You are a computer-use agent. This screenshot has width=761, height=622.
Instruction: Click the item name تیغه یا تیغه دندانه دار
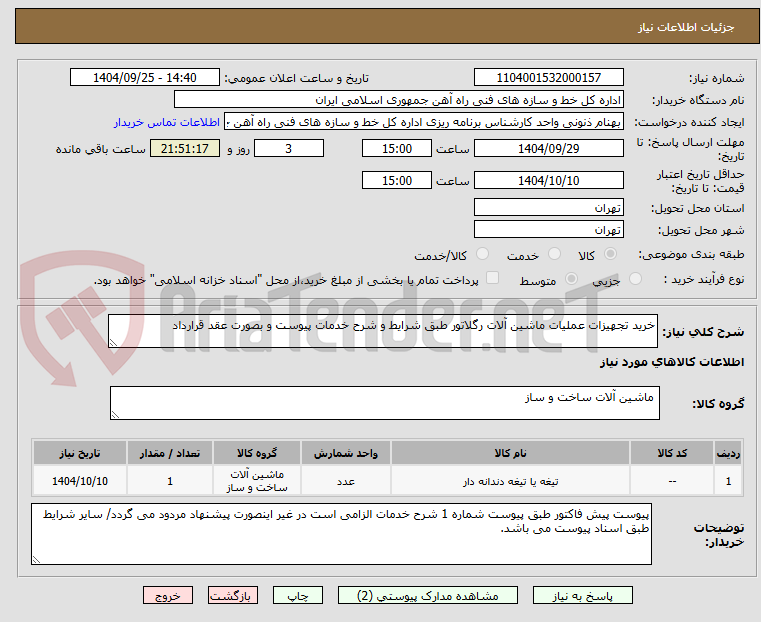(510, 481)
